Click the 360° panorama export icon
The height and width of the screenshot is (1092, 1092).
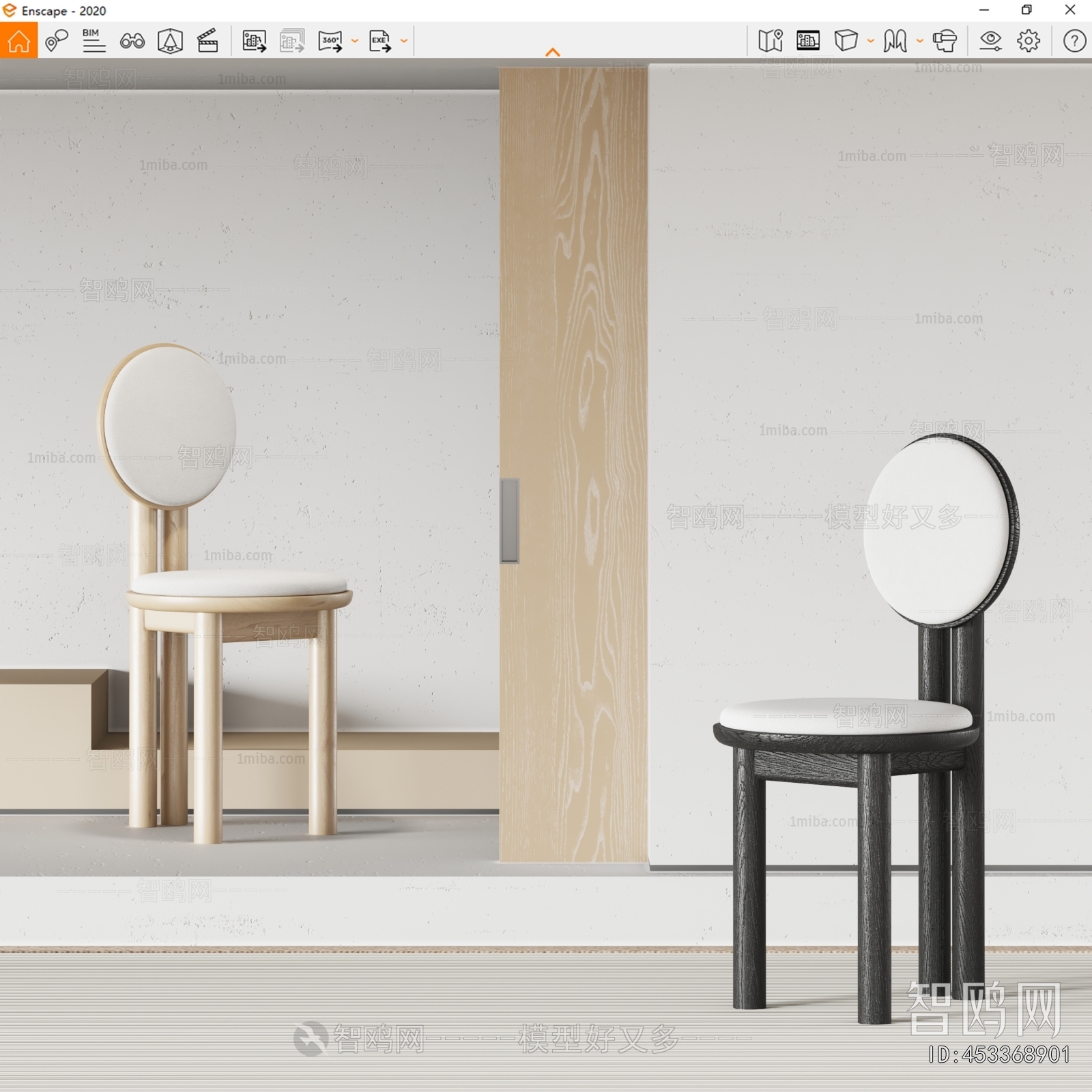tap(330, 41)
